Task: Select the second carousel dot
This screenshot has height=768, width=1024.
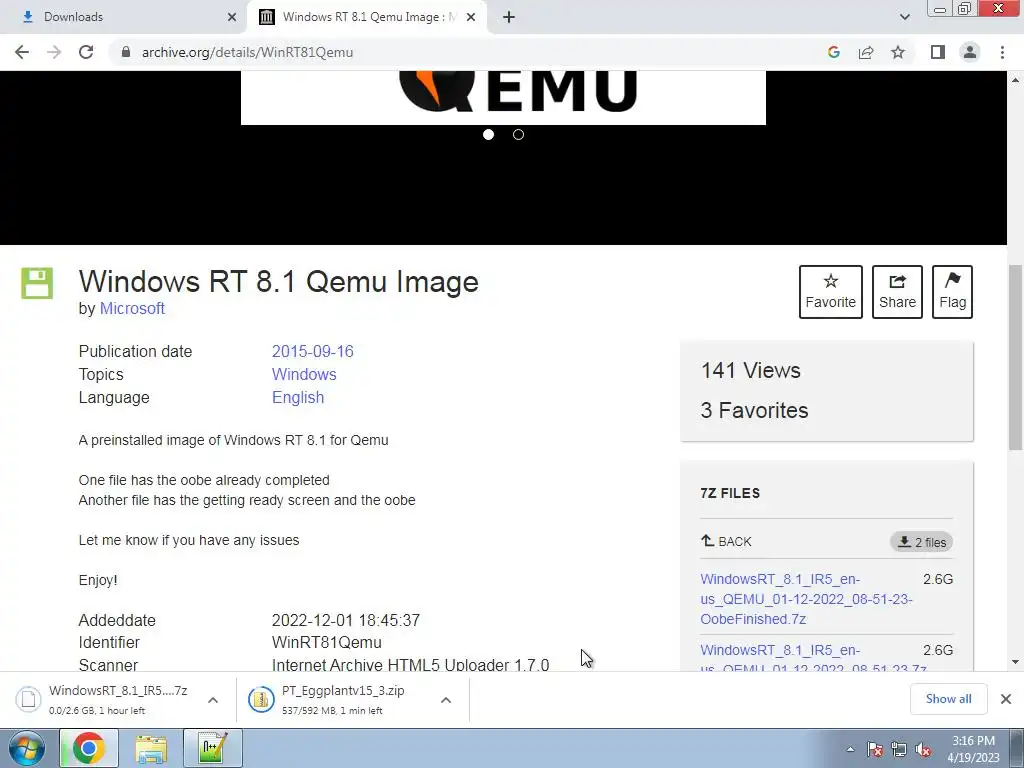Action: coord(519,135)
